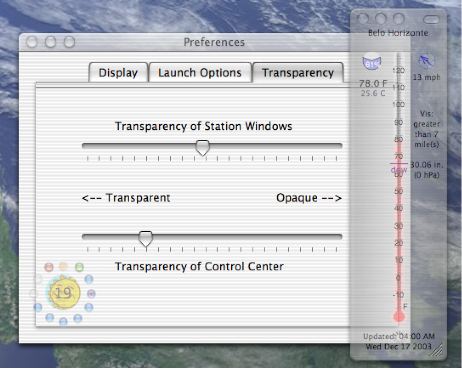Set Station Windows slider track to far right
The width and height of the screenshot is (462, 369).
pyautogui.click(x=339, y=146)
